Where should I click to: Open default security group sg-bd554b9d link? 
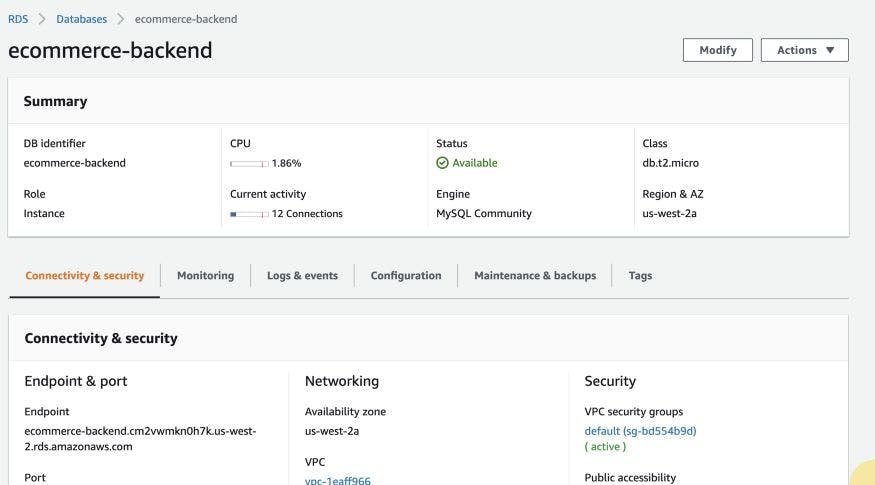[640, 431]
